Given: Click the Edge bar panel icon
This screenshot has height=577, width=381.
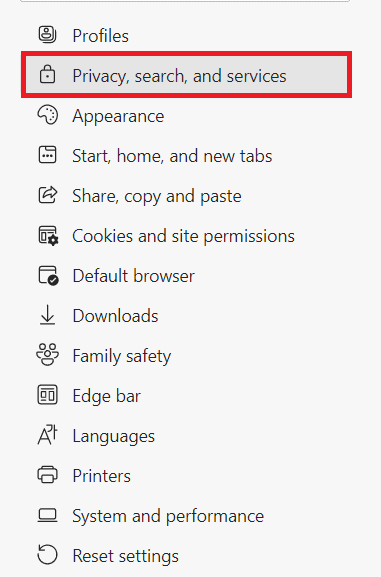Looking at the screenshot, I should click(x=47, y=395).
